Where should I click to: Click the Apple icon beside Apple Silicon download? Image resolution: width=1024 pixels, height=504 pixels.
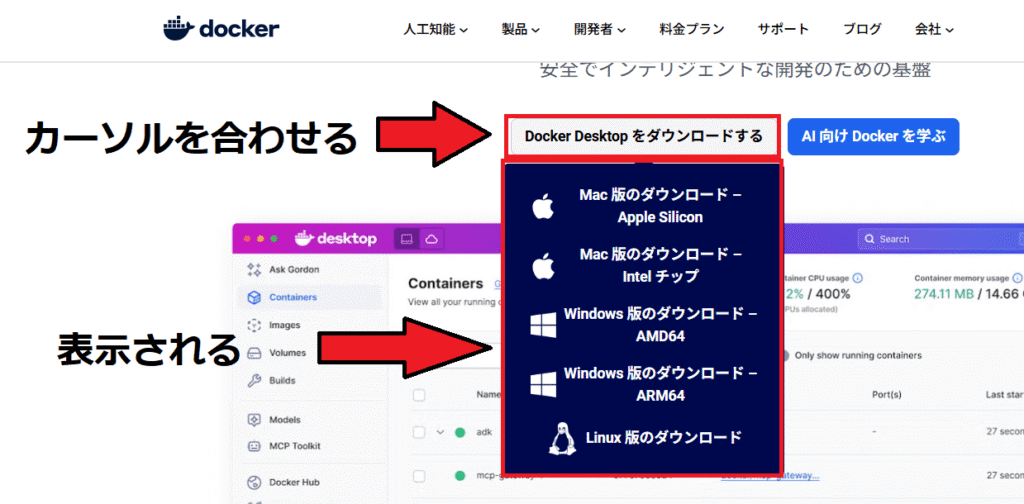coord(542,207)
